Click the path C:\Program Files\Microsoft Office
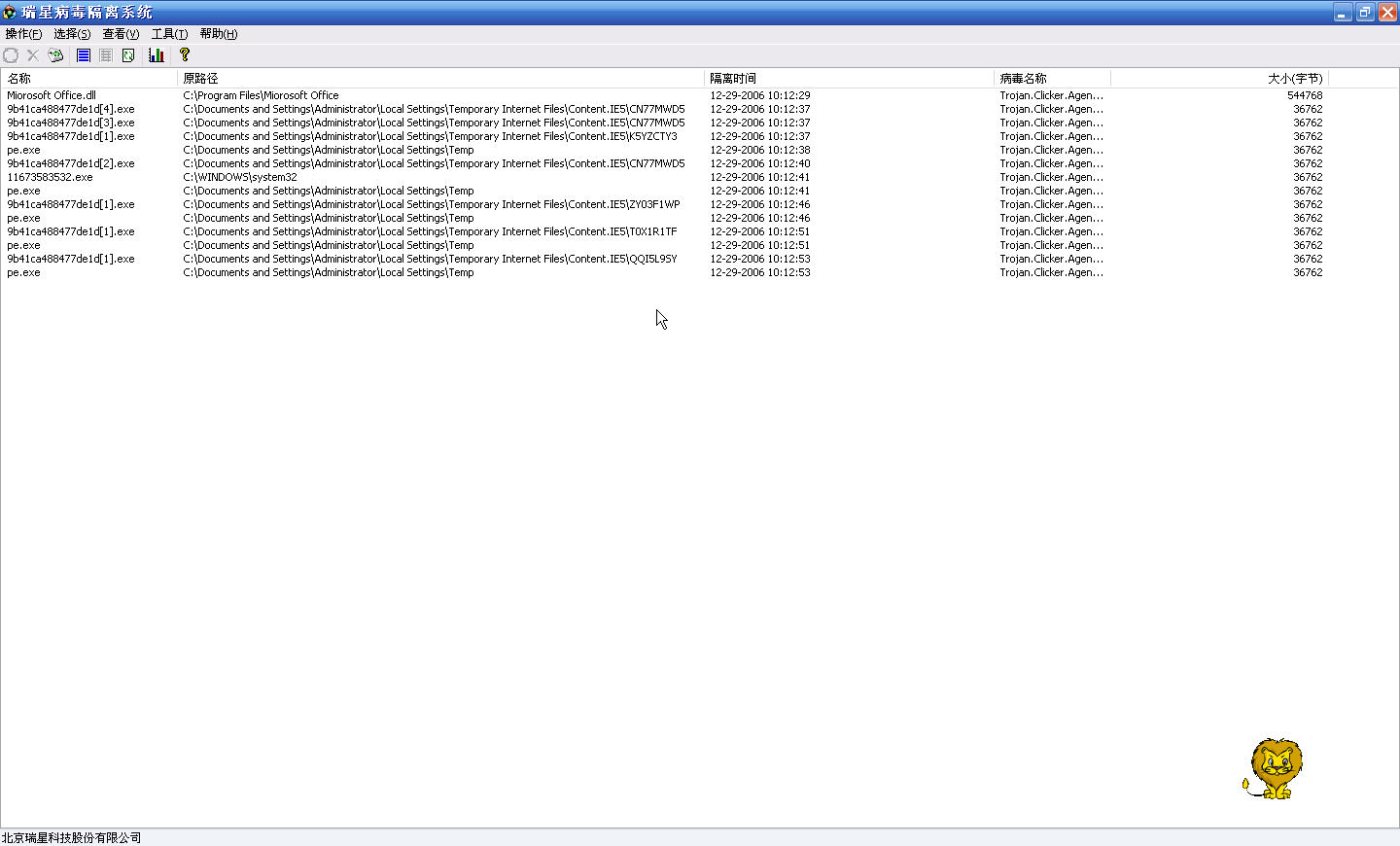Viewport: 1400px width, 846px height. tap(261, 95)
